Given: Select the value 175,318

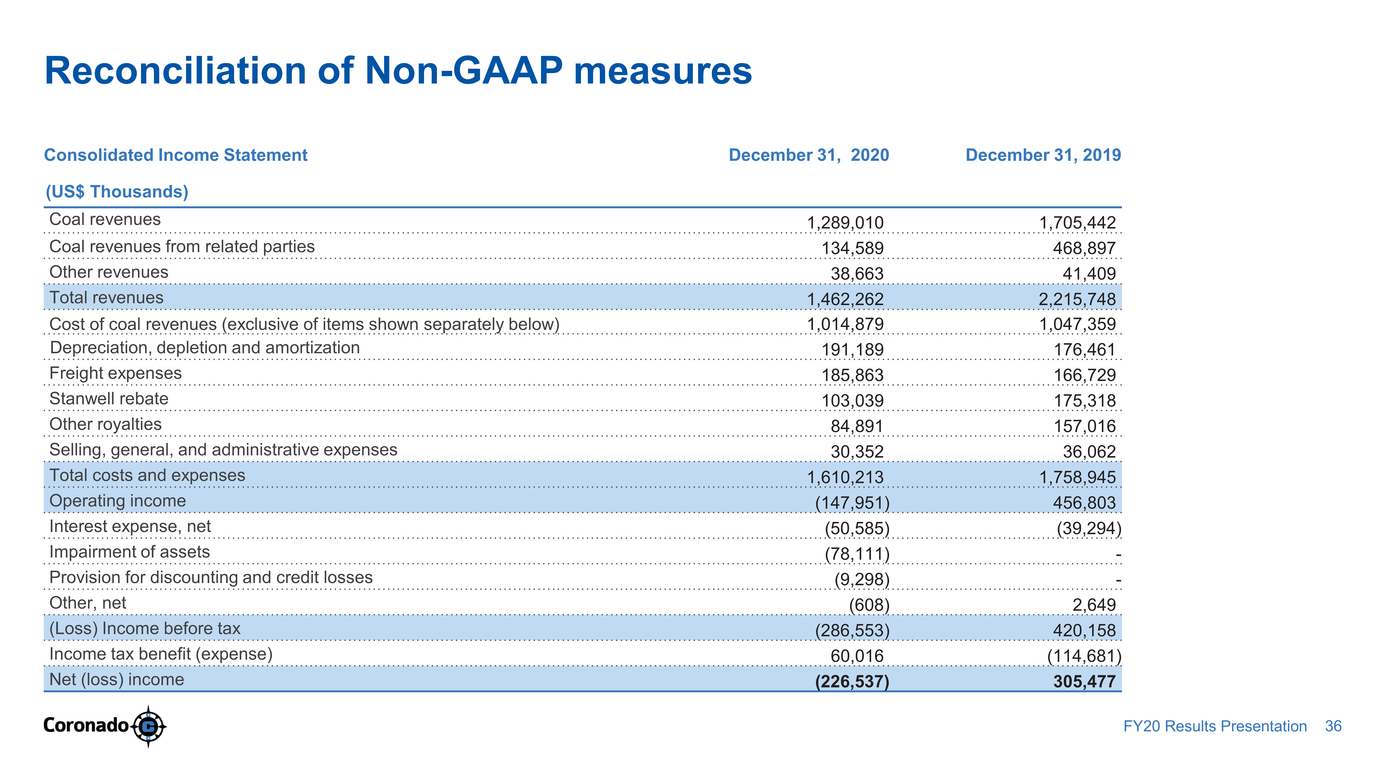Looking at the screenshot, I should [1085, 401].
